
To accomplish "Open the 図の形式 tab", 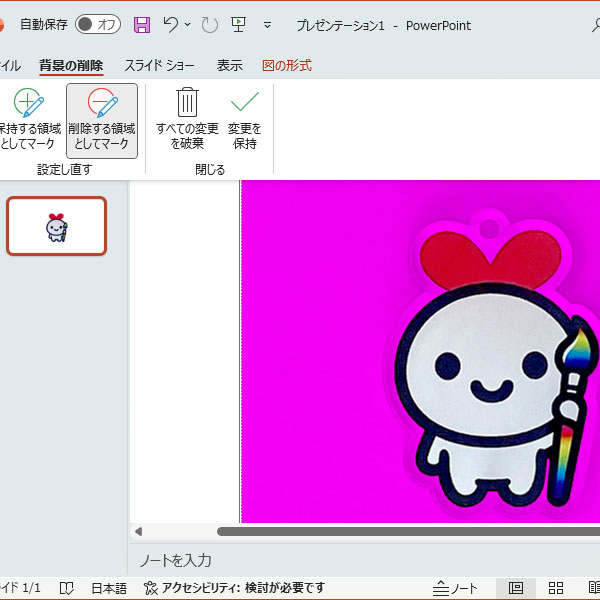I will 287,65.
